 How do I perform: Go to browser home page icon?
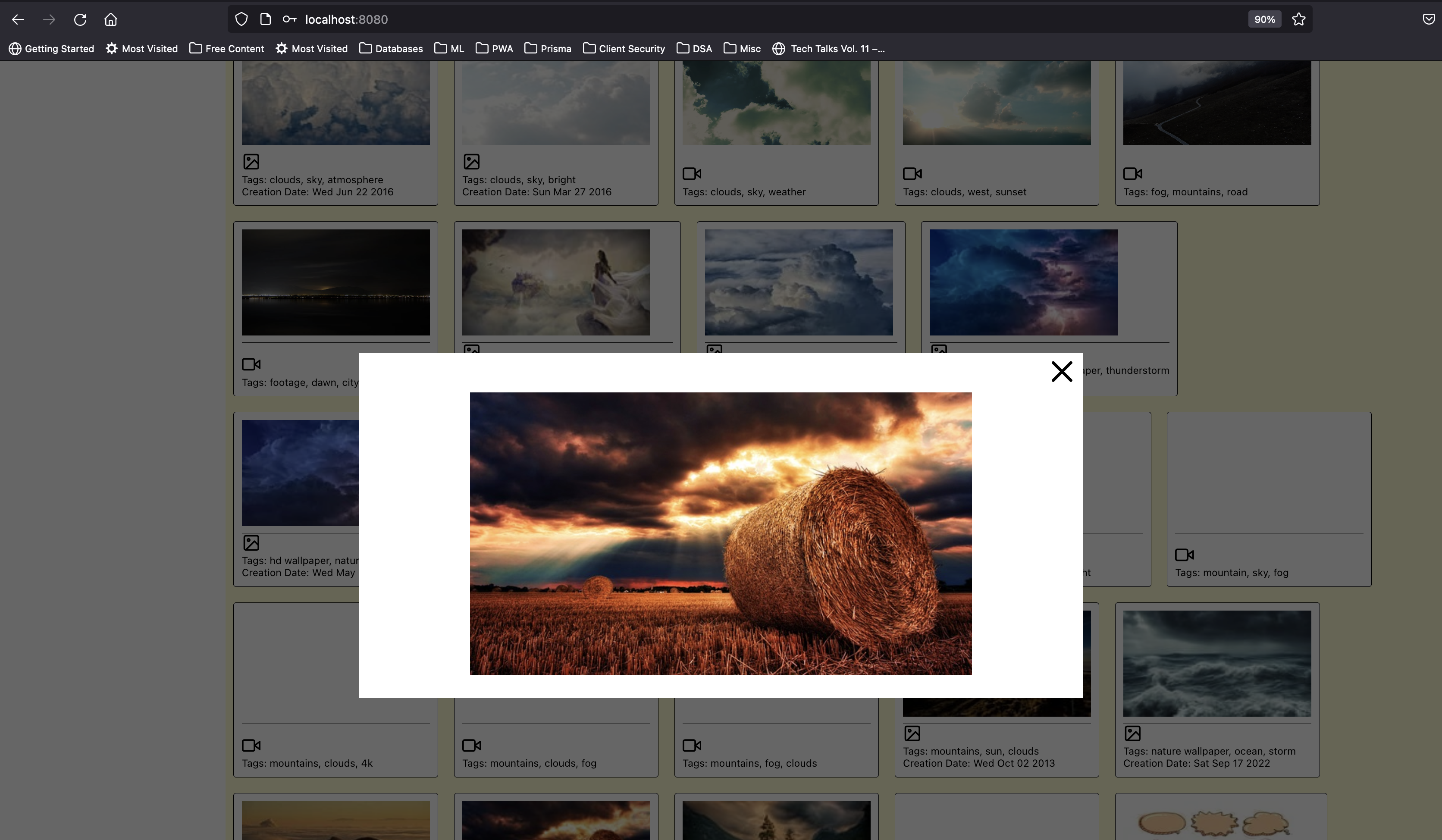tap(110, 19)
